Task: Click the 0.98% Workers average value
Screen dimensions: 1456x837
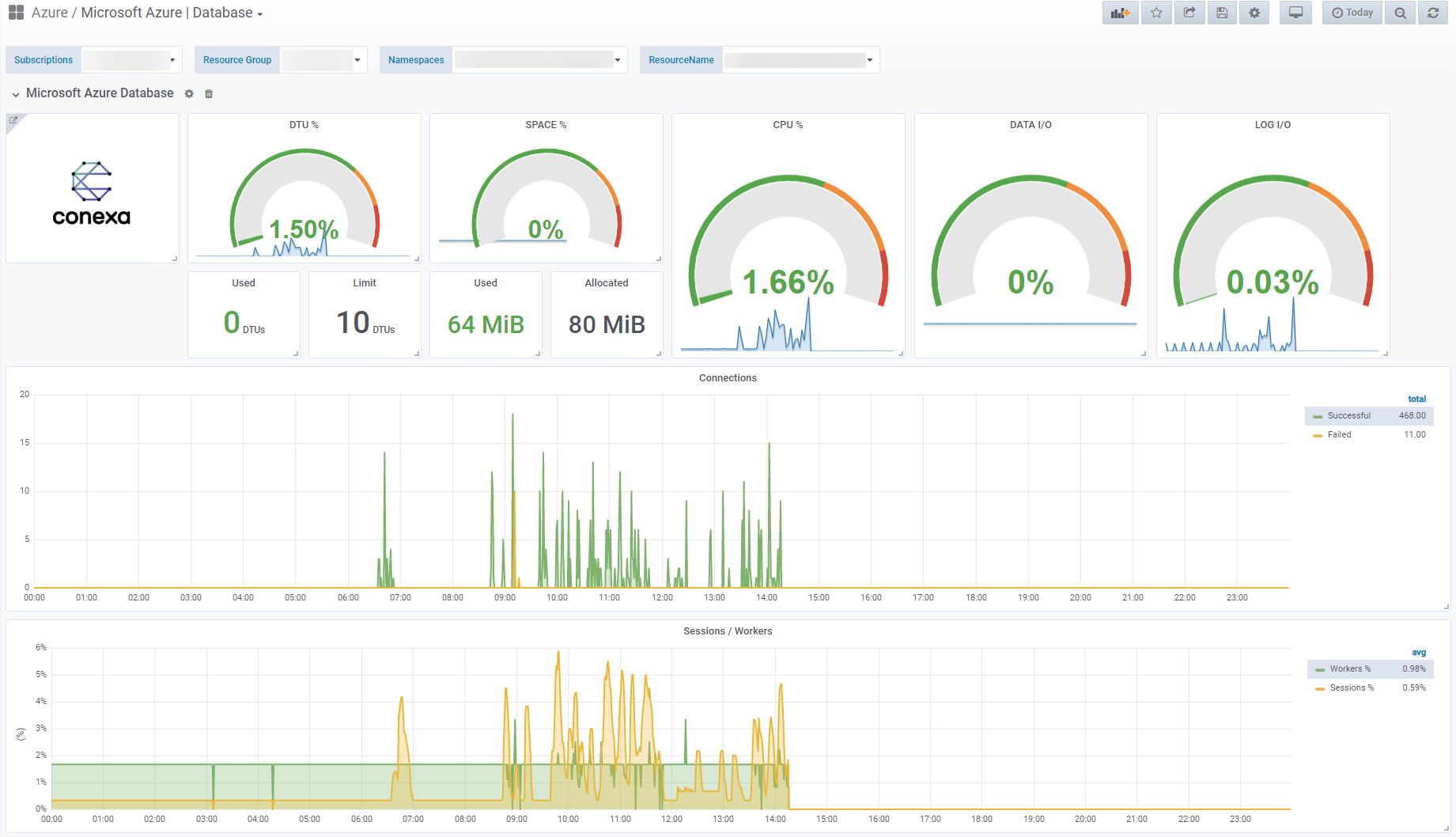Action: point(1414,669)
